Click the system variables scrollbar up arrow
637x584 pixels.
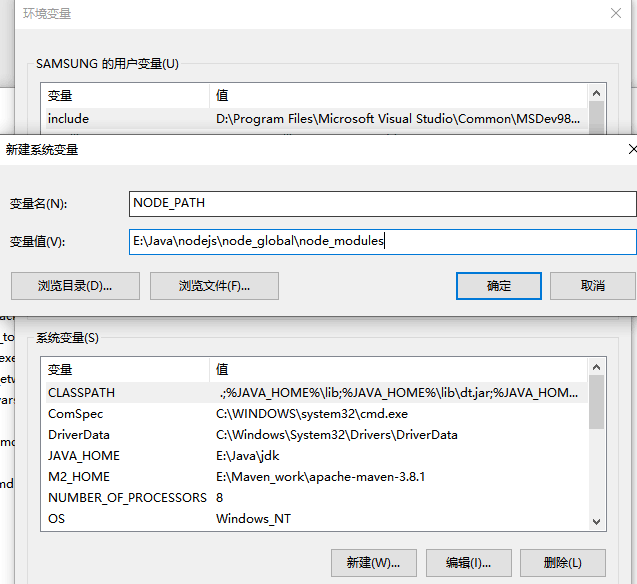[596, 368]
